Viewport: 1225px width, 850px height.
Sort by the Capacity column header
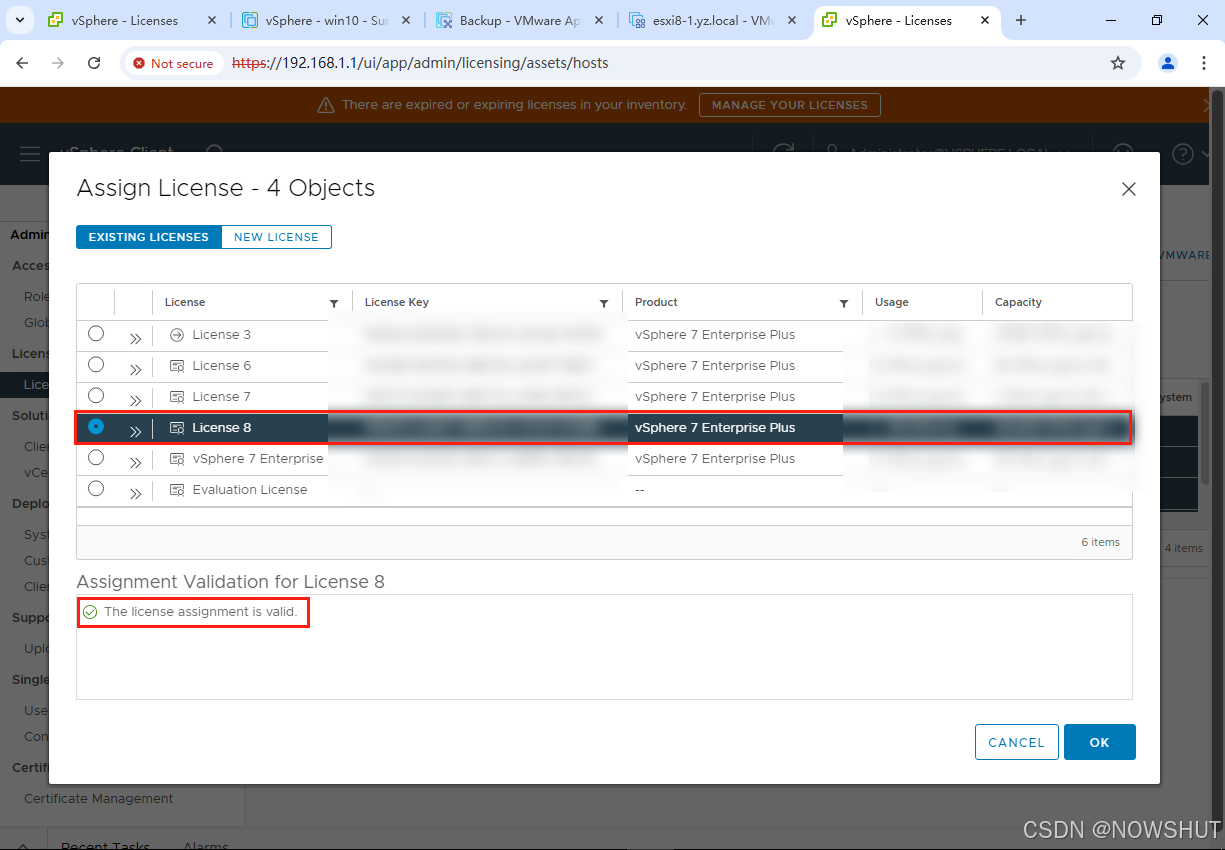[x=1018, y=302]
